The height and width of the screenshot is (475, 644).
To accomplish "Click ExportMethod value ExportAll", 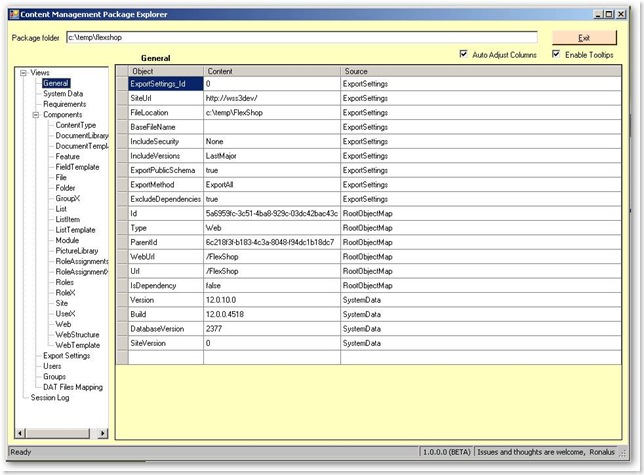I will point(272,185).
